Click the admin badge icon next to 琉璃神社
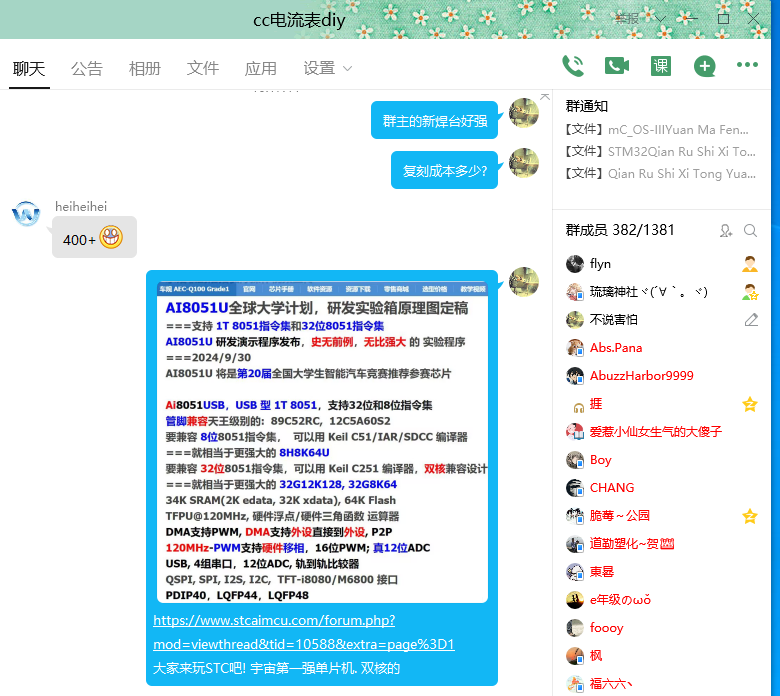 click(x=750, y=292)
